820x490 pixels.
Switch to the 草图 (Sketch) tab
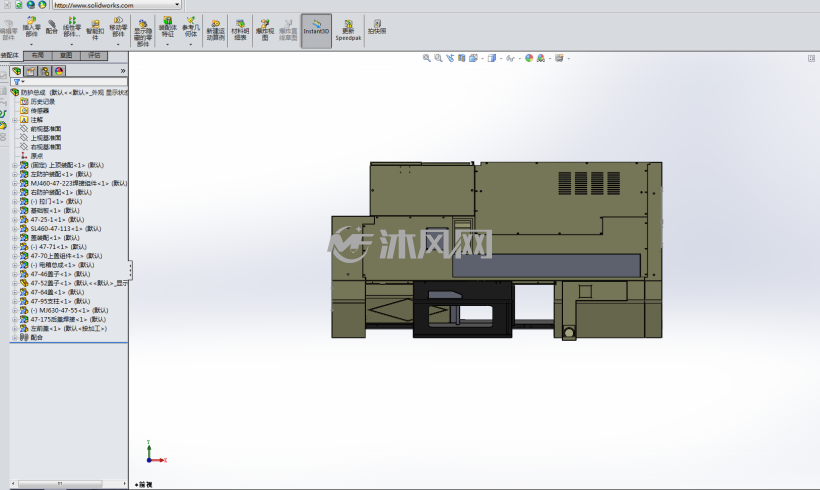pos(66,55)
